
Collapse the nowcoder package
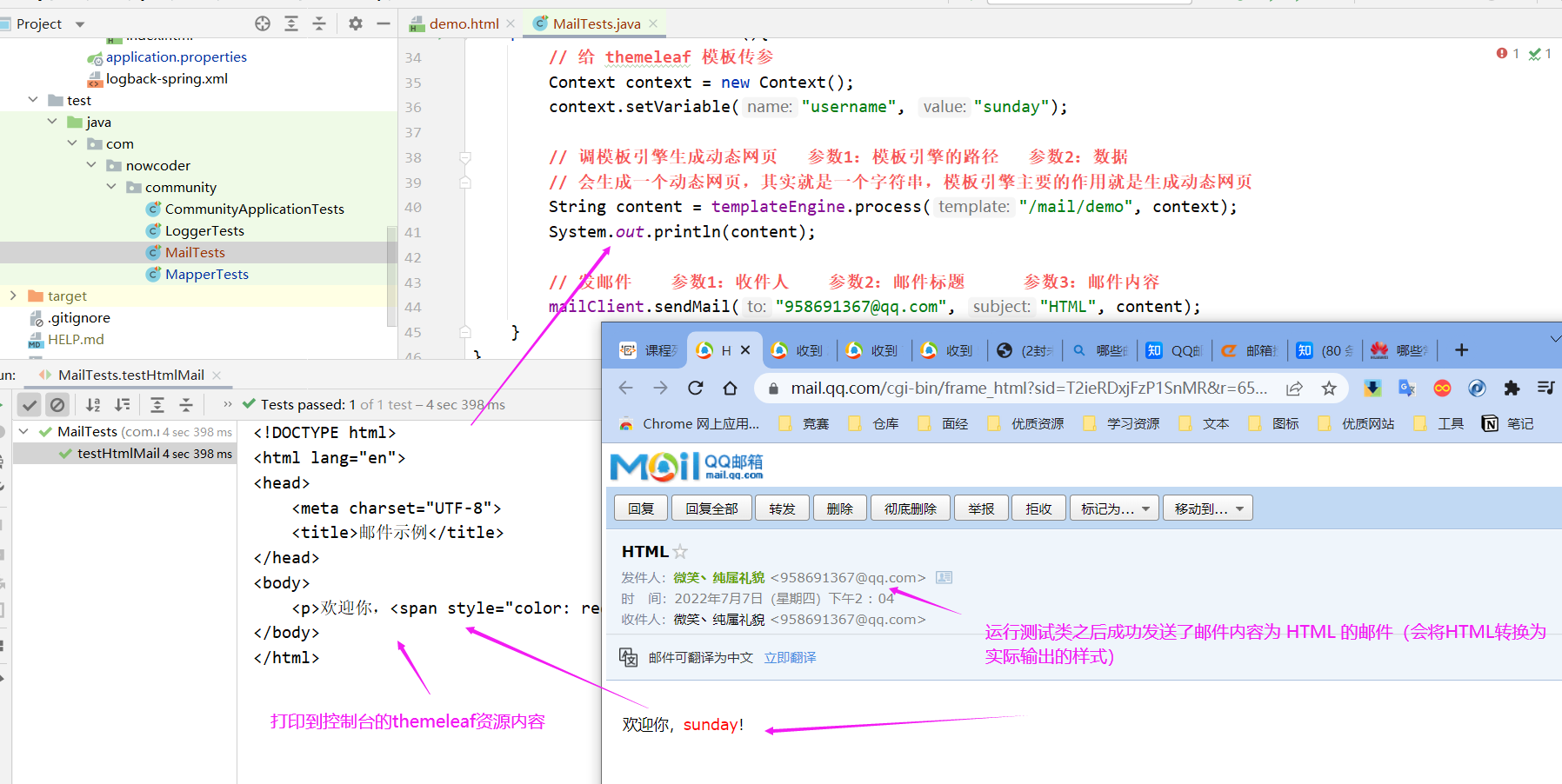point(91,165)
